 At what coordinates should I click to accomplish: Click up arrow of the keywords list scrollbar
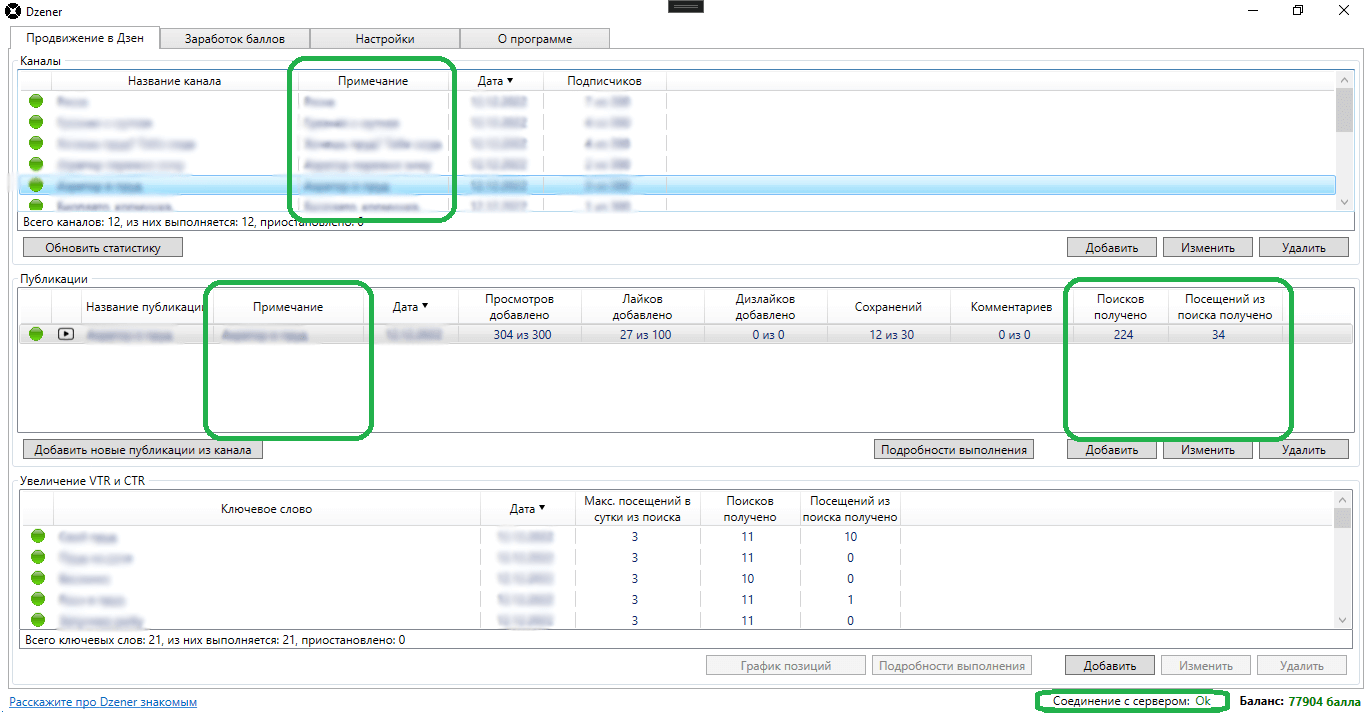(1344, 500)
